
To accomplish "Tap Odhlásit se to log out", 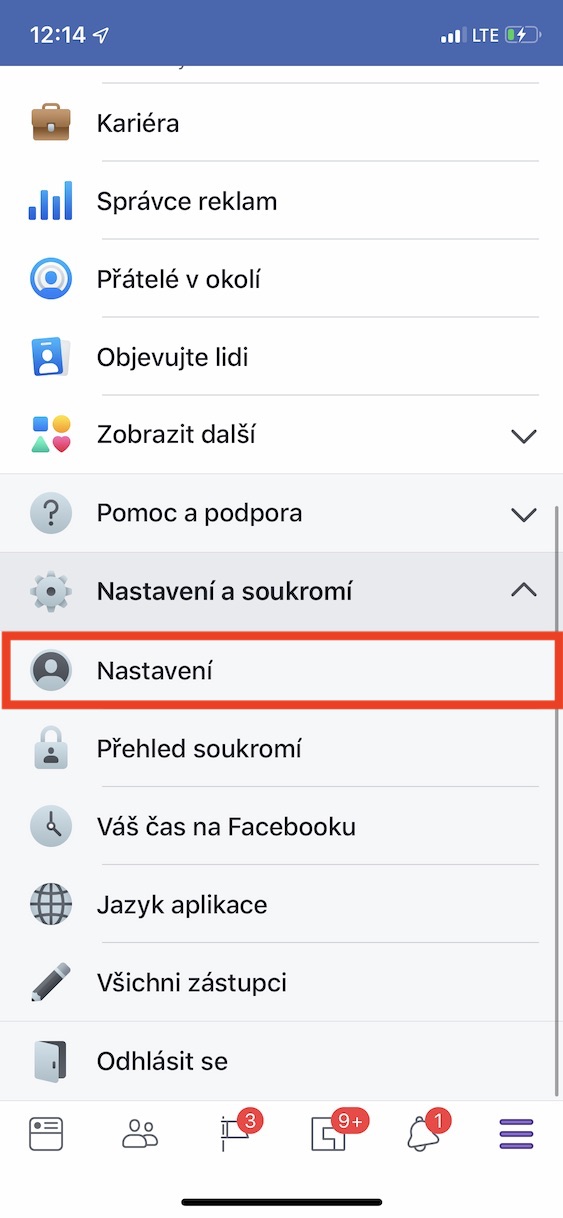I will [162, 1061].
